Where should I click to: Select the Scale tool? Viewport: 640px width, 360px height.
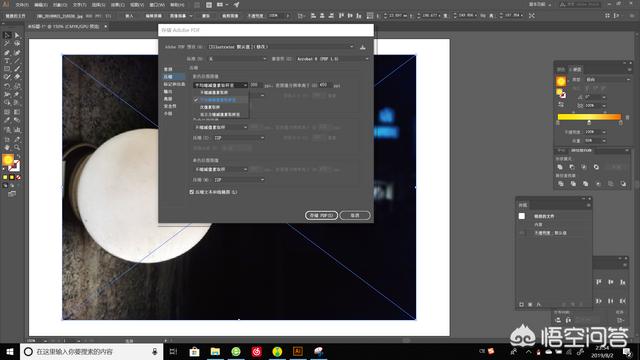(x=17, y=86)
